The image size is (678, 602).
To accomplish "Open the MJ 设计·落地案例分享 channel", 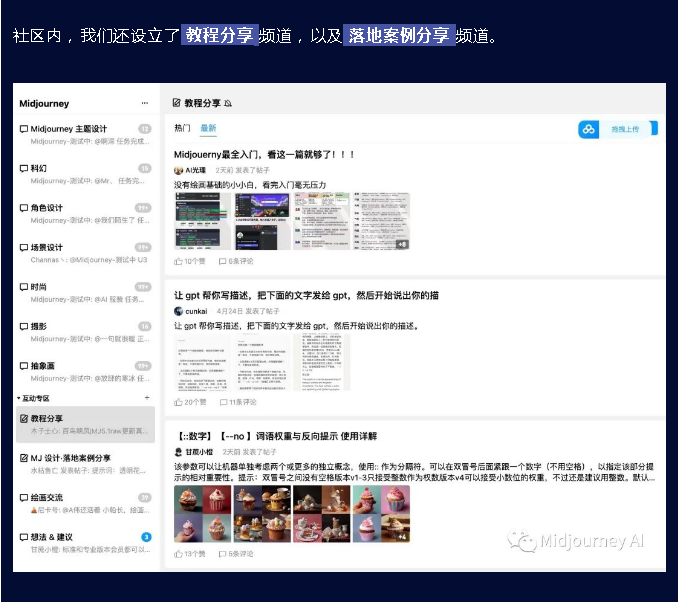I will tap(85, 464).
